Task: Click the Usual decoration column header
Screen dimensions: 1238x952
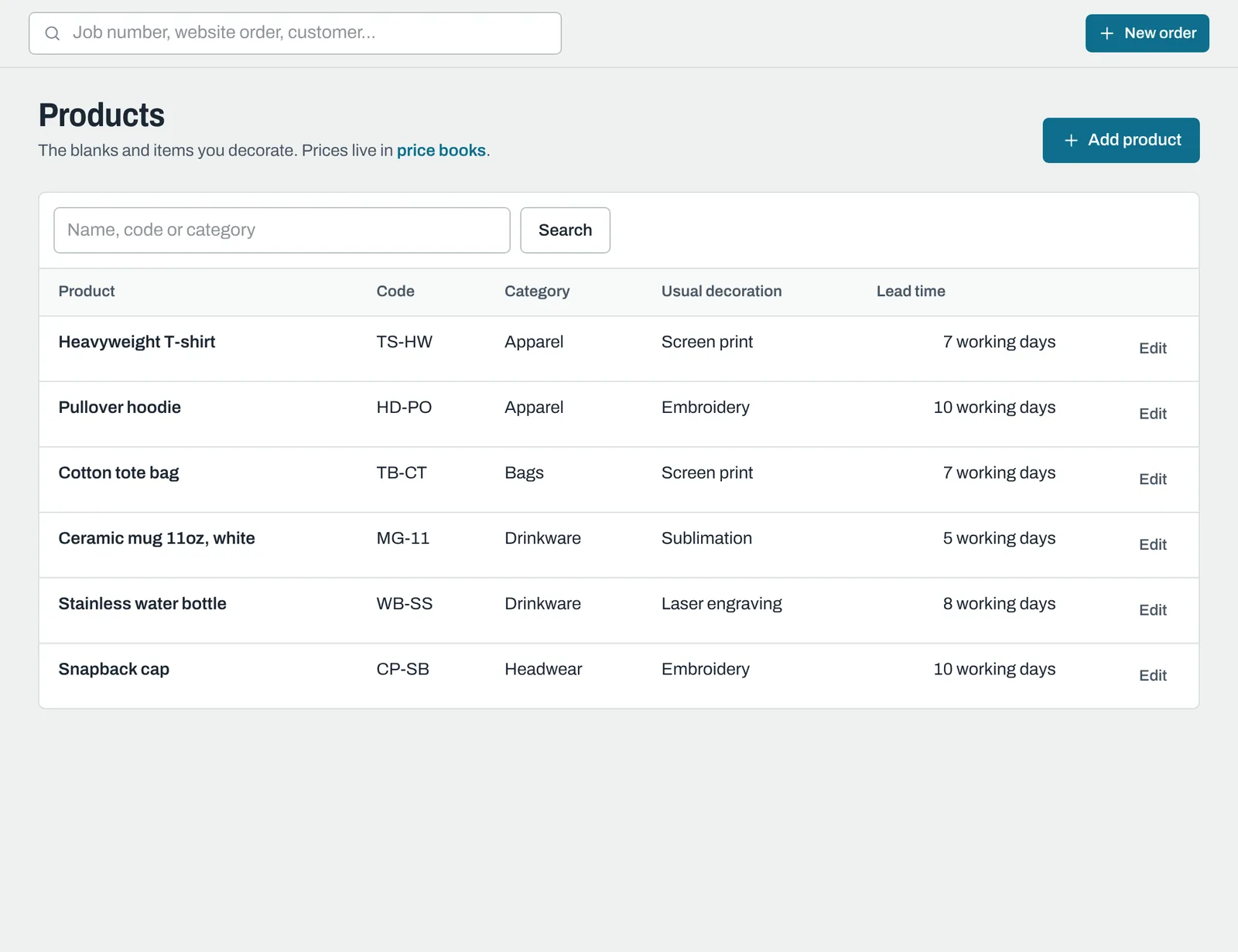Action: coord(721,291)
